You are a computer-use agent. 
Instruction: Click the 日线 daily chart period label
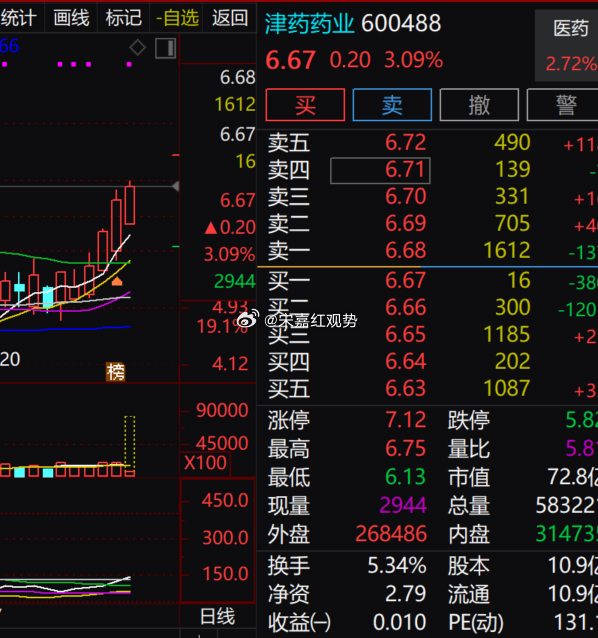pyautogui.click(x=218, y=617)
